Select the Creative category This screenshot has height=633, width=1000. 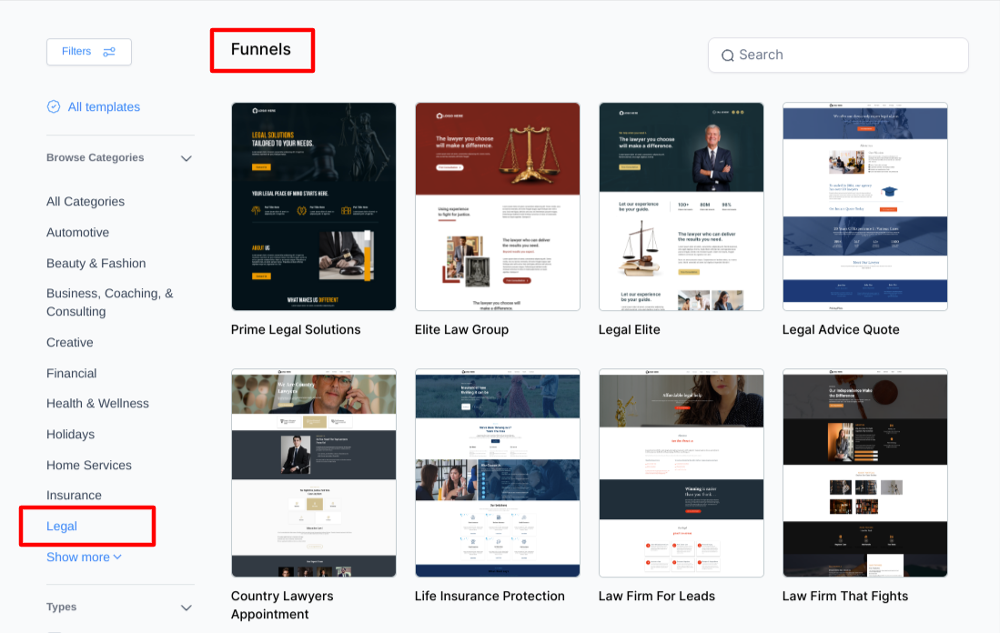click(x=70, y=342)
